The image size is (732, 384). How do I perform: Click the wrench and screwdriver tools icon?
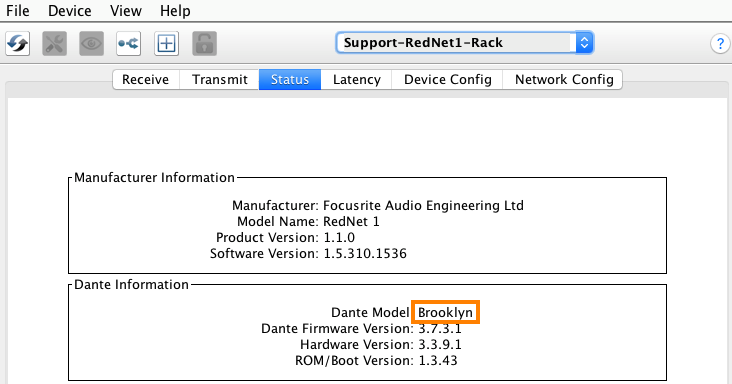(x=55, y=43)
